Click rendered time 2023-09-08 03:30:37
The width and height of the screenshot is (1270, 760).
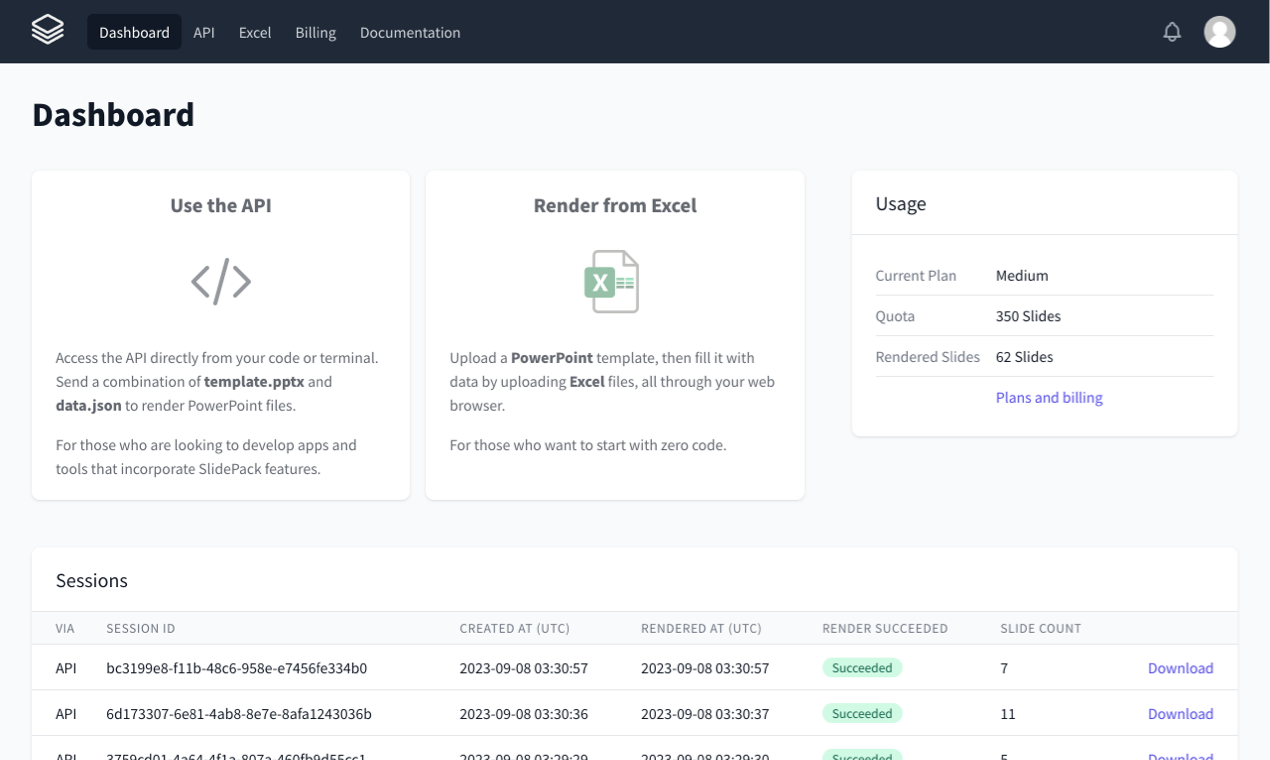pyautogui.click(x=705, y=714)
